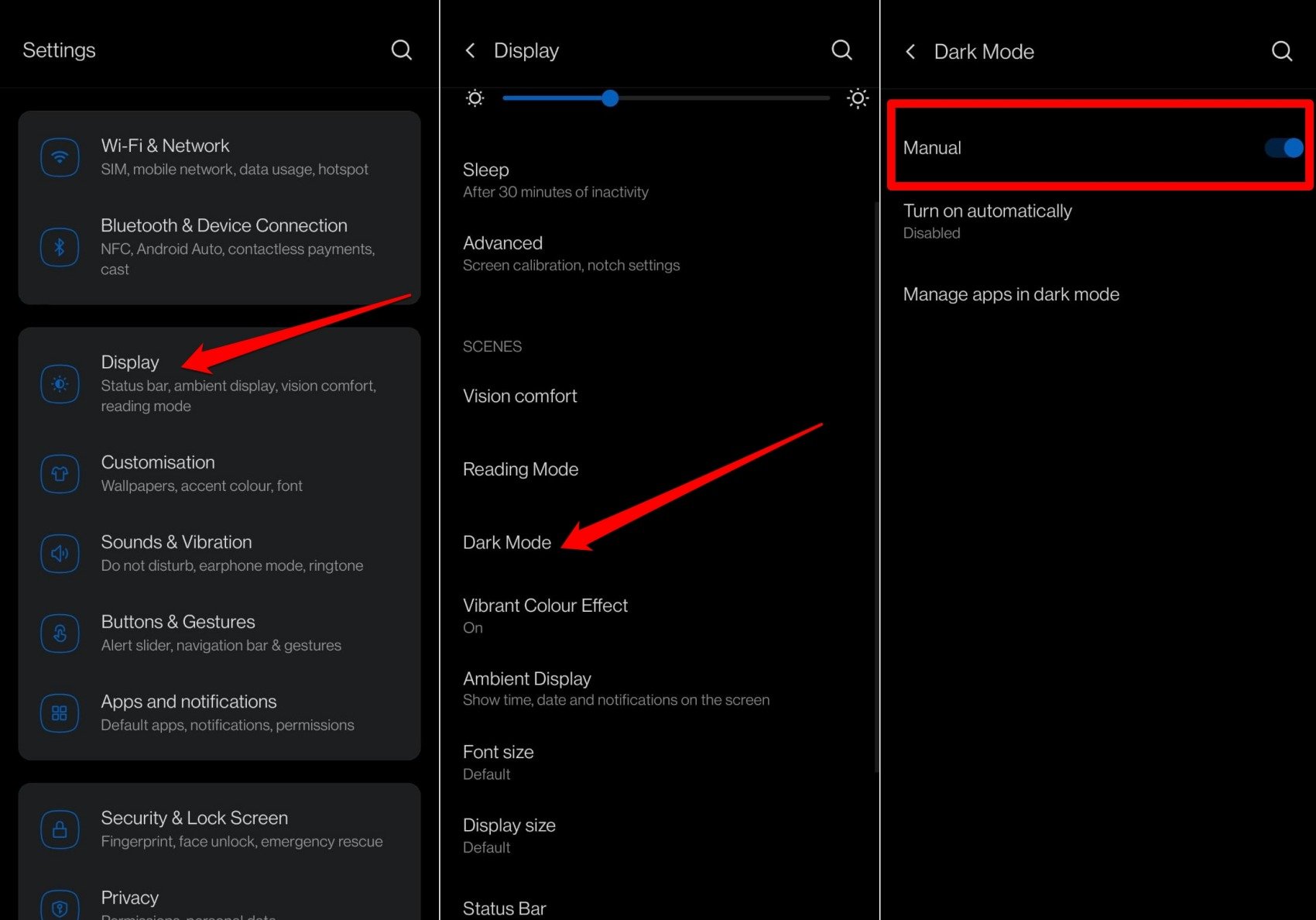Viewport: 1316px width, 920px height.
Task: Disable the Manual dark mode toggle
Action: [1281, 148]
